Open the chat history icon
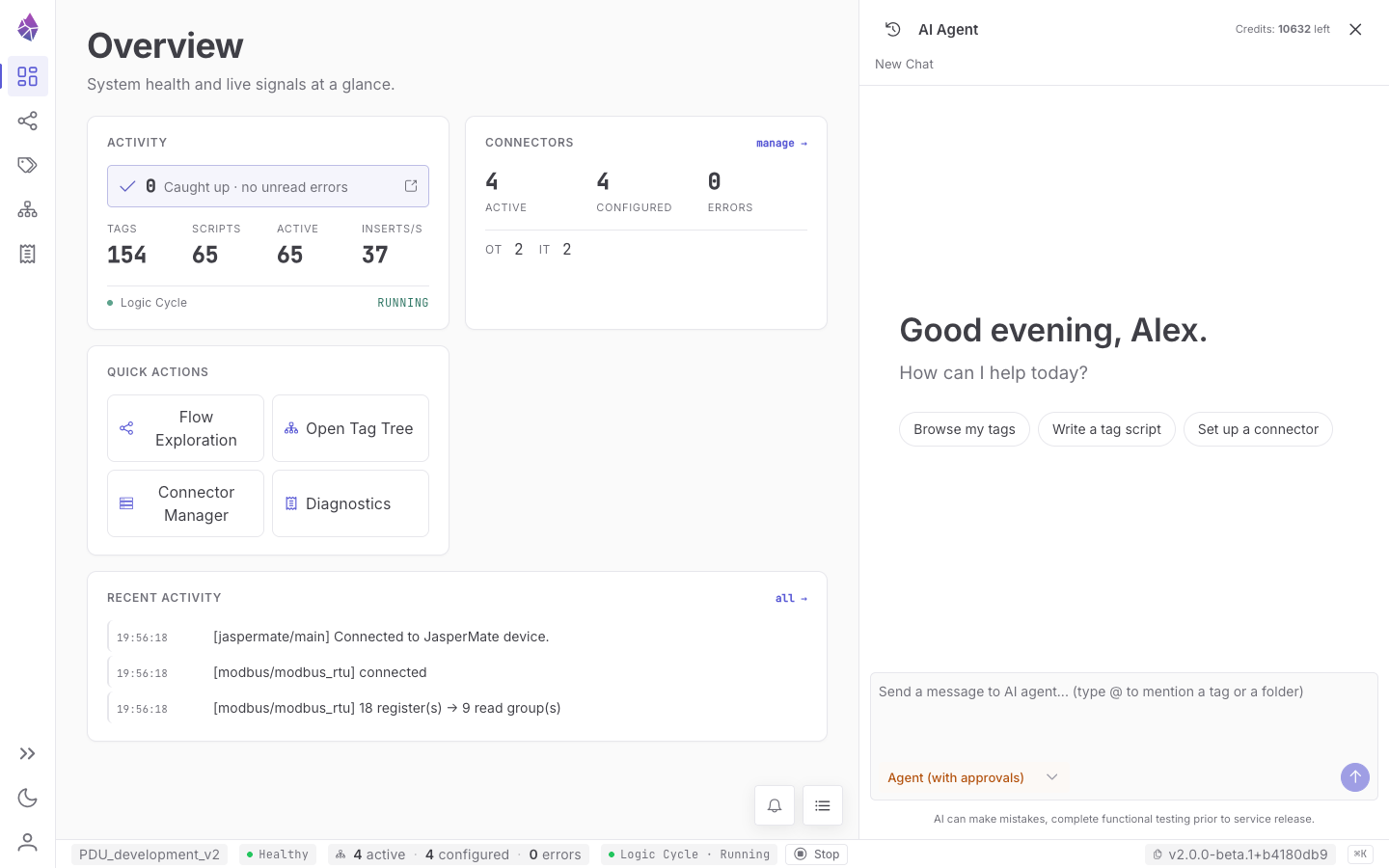 point(893,29)
